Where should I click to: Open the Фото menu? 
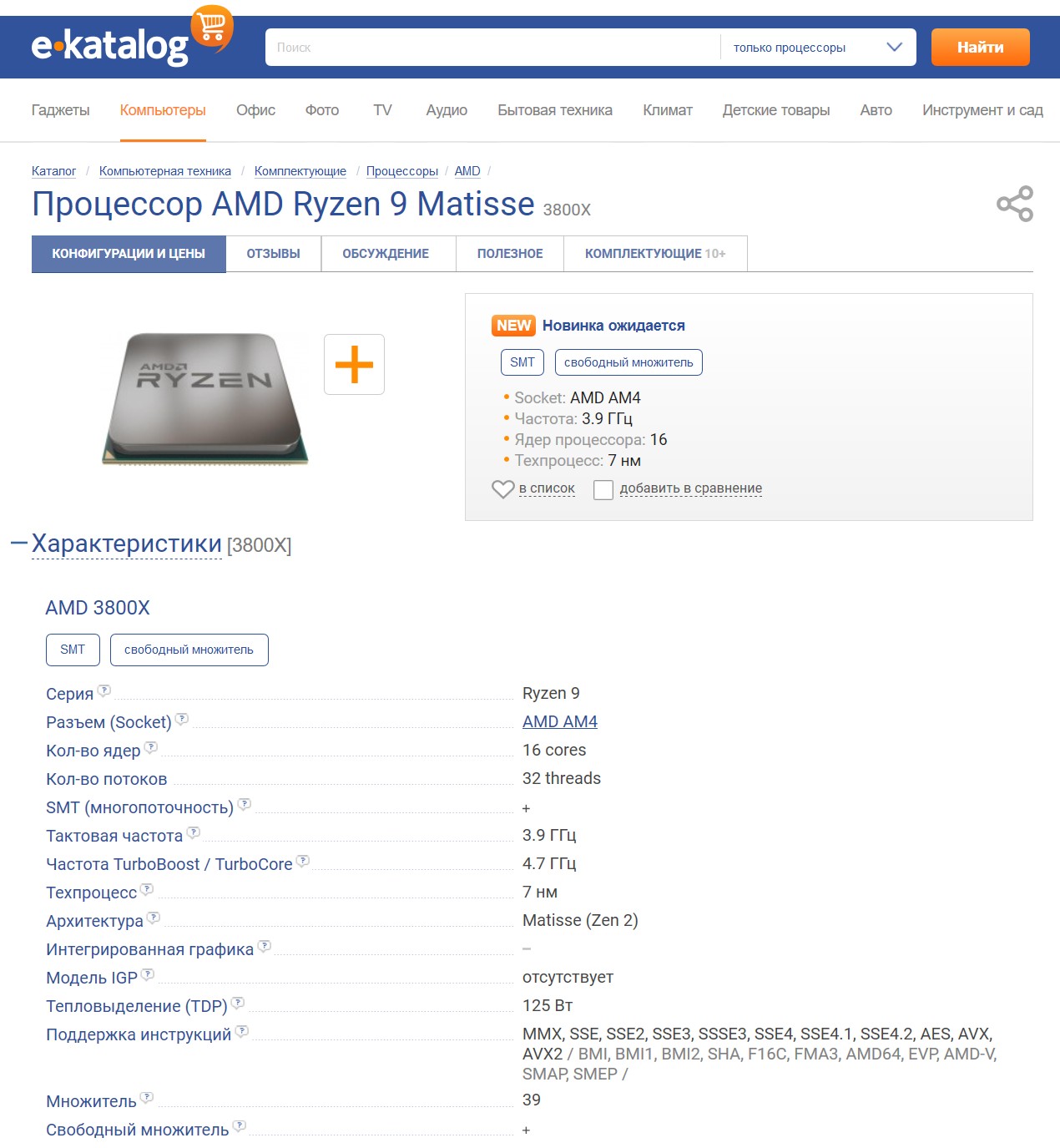[x=322, y=110]
